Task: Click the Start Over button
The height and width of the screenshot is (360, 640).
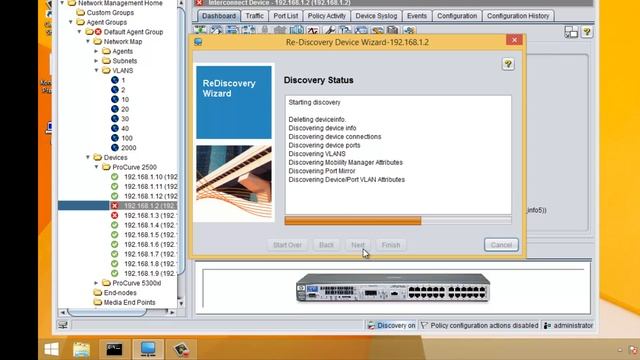Action: (287, 245)
